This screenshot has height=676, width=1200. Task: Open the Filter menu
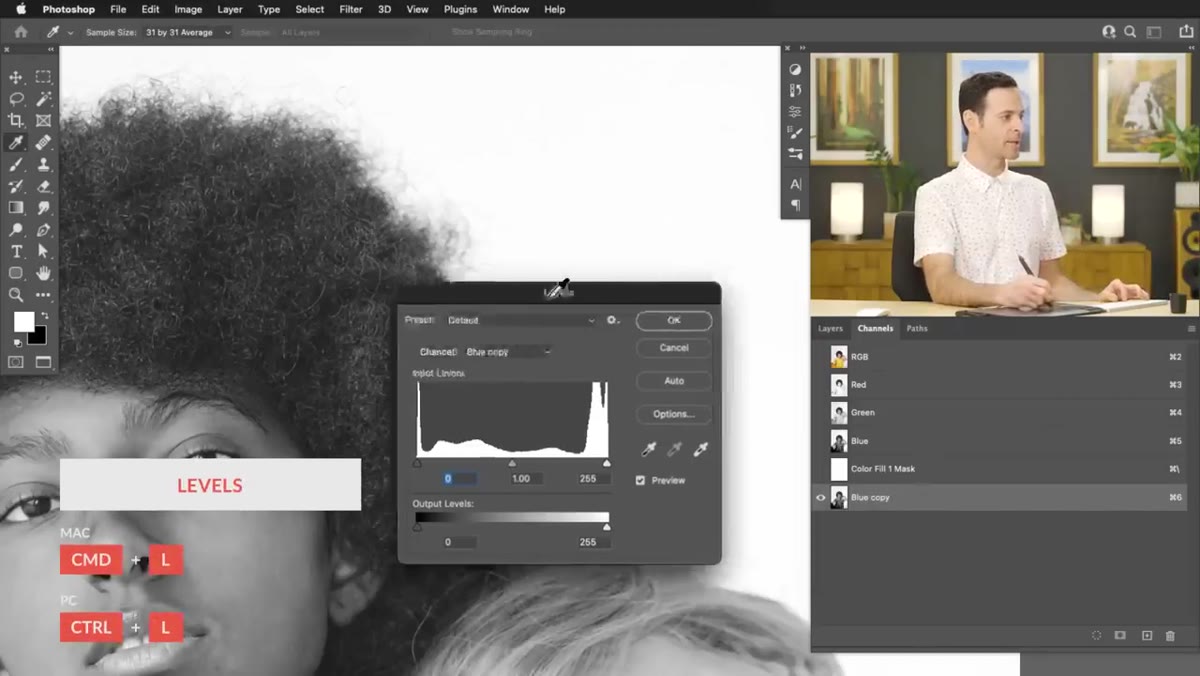point(351,9)
